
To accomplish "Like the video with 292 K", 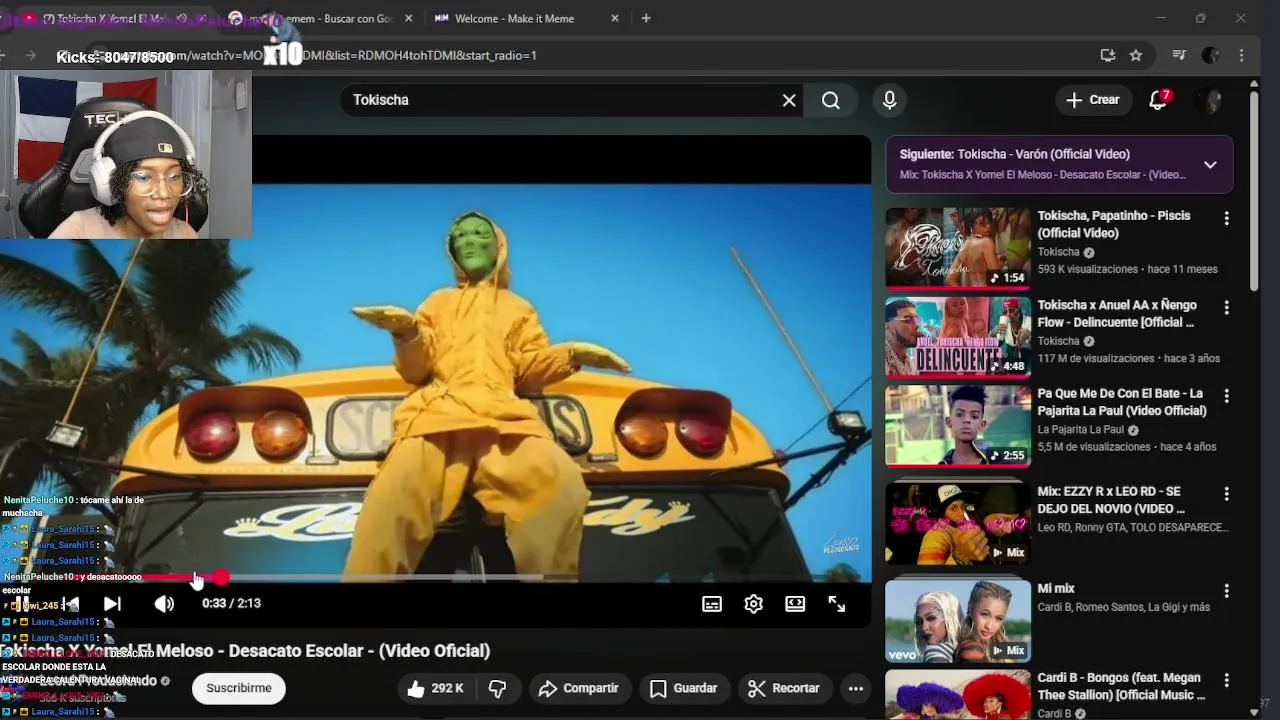I will tap(435, 688).
